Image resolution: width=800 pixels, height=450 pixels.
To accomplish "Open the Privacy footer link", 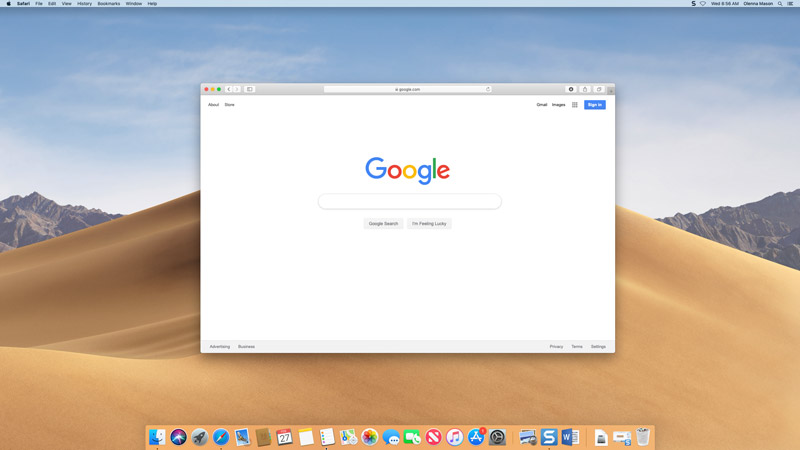I will click(556, 346).
